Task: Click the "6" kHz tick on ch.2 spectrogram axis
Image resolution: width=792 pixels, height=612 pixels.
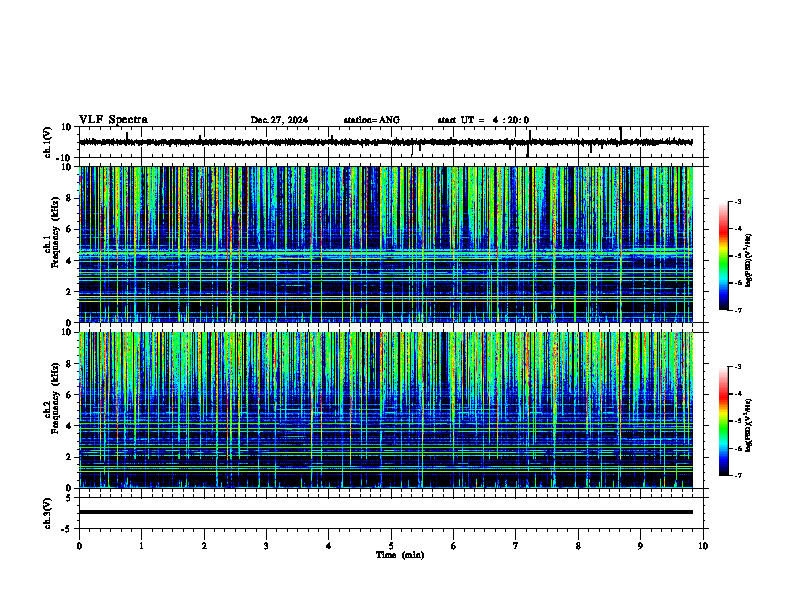Action: click(x=70, y=395)
